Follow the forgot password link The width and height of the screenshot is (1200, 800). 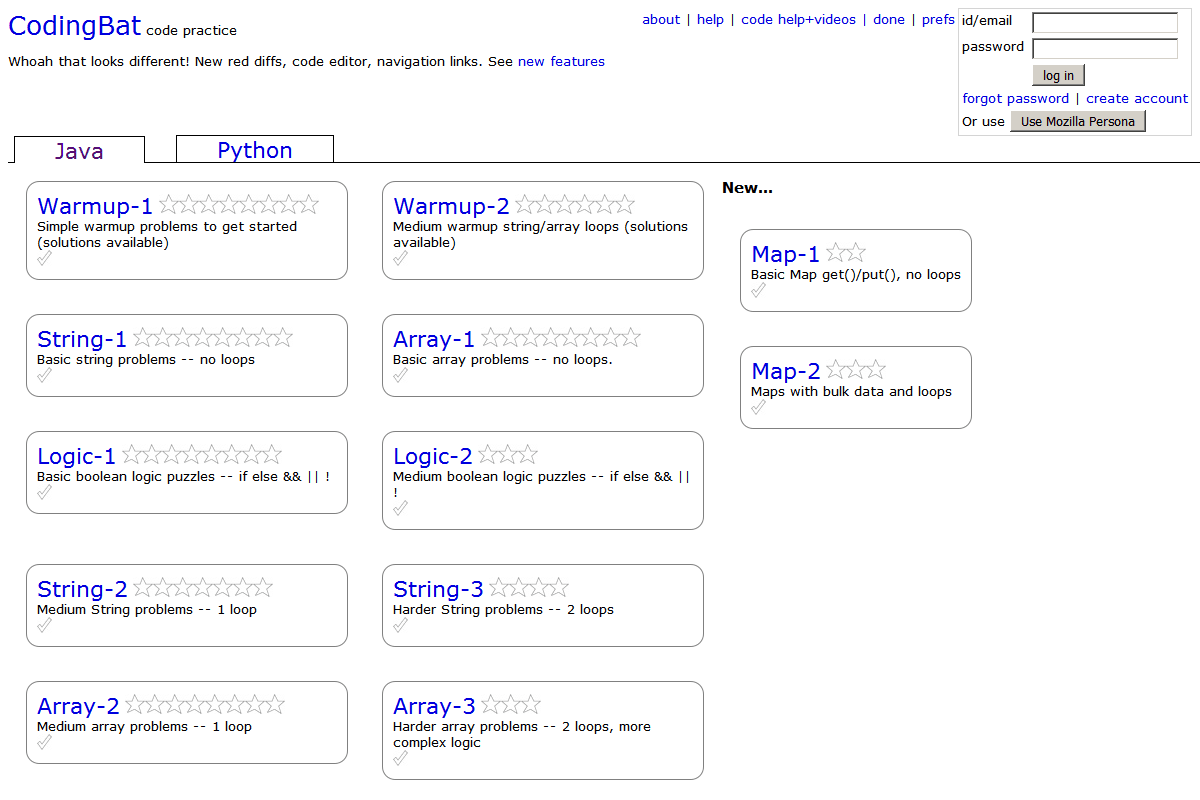[1015, 98]
